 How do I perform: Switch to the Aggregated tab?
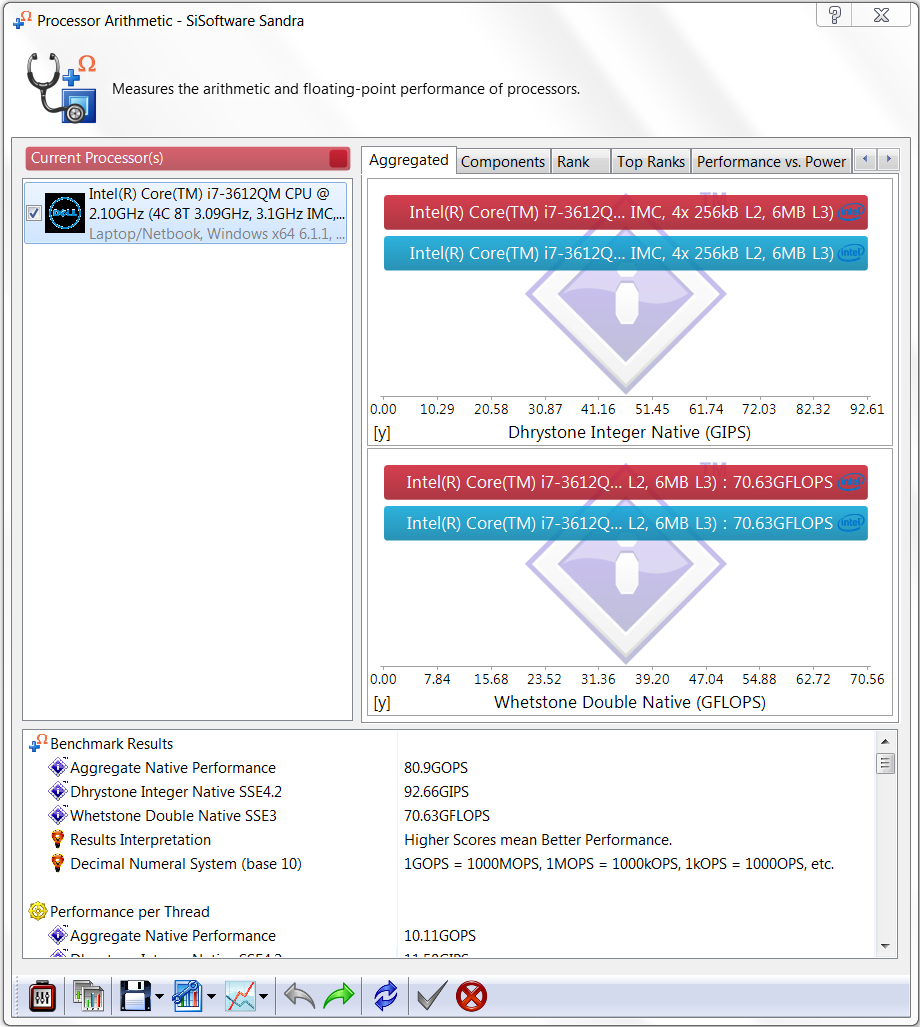[x=409, y=160]
